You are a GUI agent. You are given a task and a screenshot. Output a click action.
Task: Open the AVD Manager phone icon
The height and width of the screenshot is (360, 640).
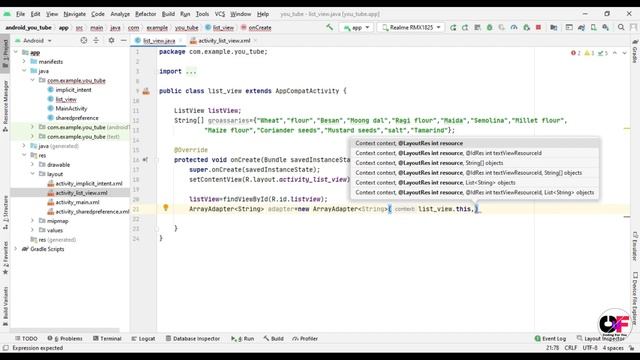593,27
